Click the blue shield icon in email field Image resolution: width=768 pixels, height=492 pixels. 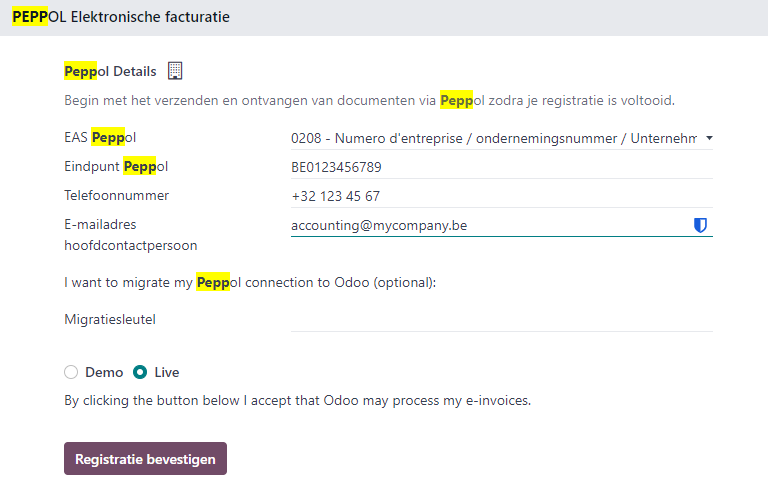(x=700, y=225)
